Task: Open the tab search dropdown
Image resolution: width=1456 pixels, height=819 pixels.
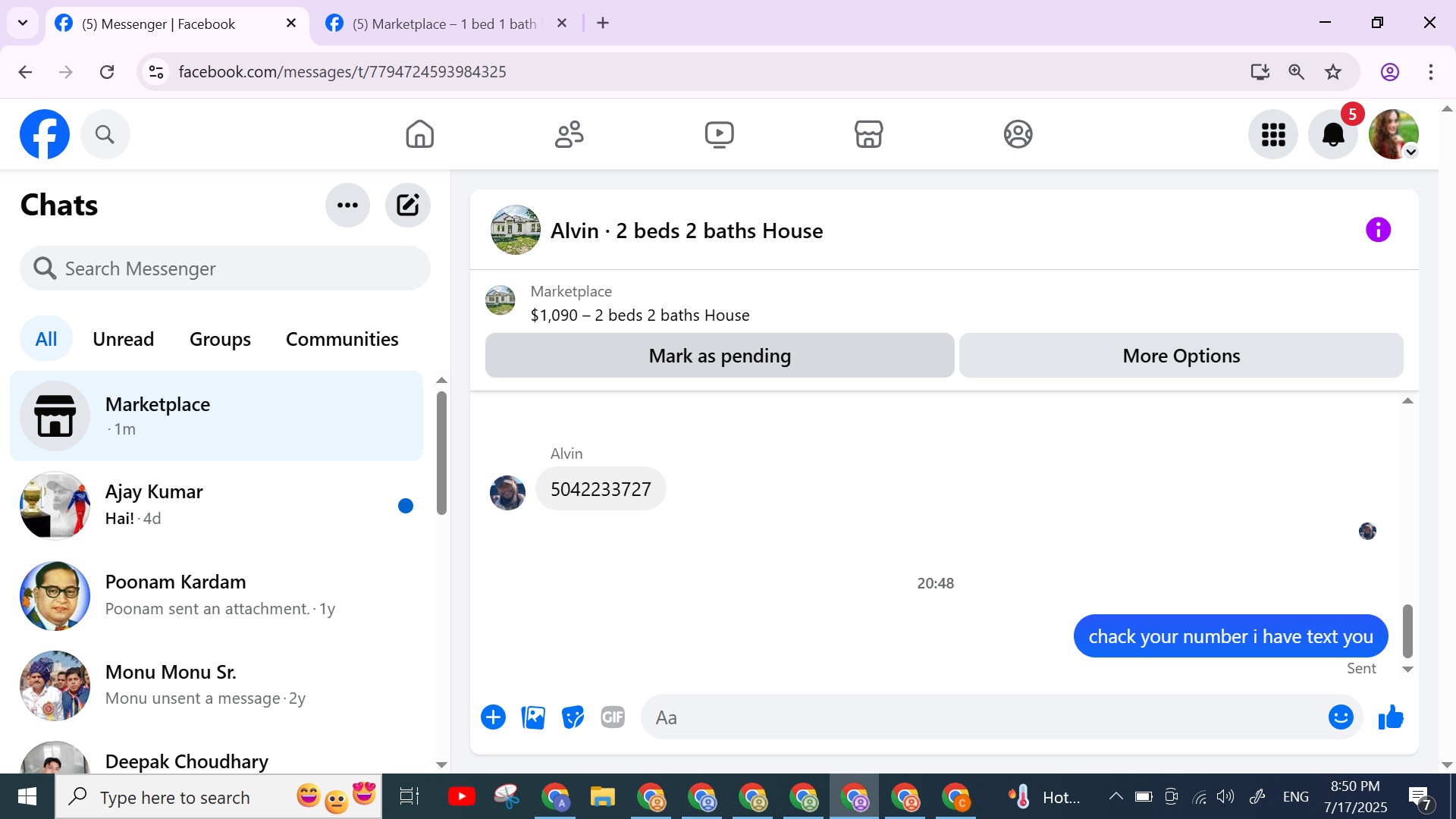Action: 23,24
